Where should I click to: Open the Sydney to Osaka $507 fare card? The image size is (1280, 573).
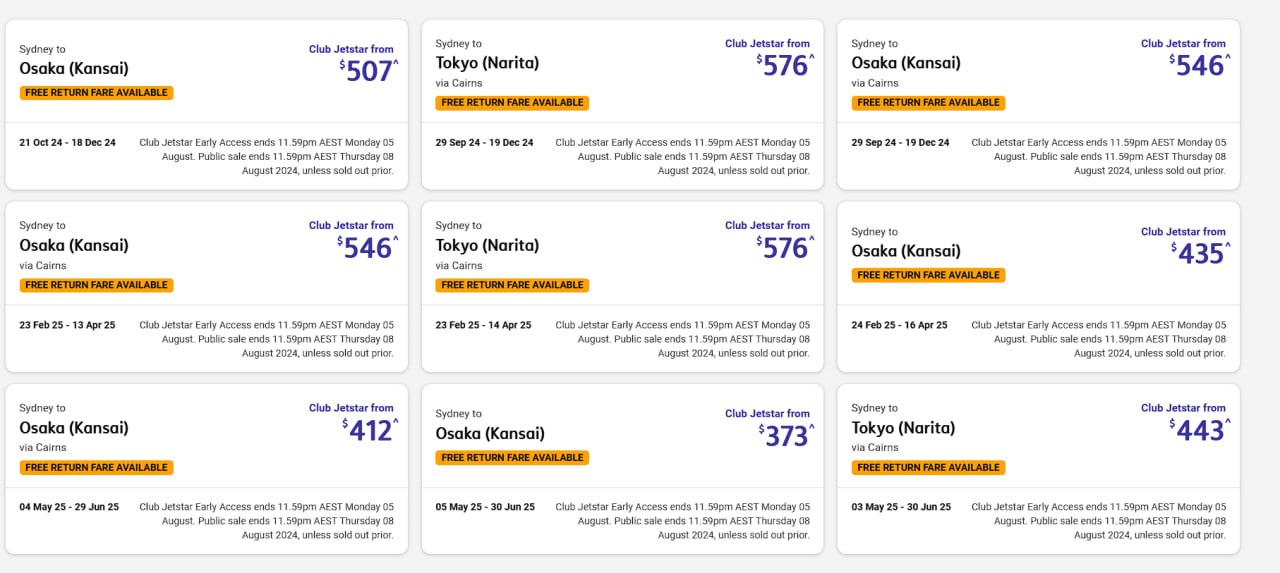[x=206, y=104]
